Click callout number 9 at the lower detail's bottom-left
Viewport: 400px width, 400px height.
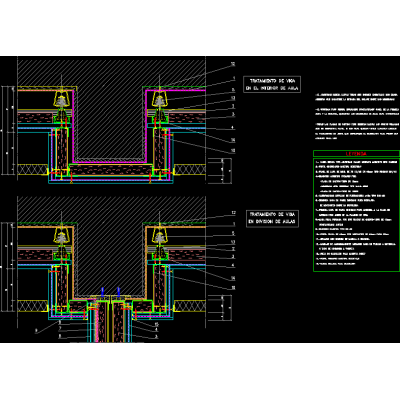click(x=36, y=330)
